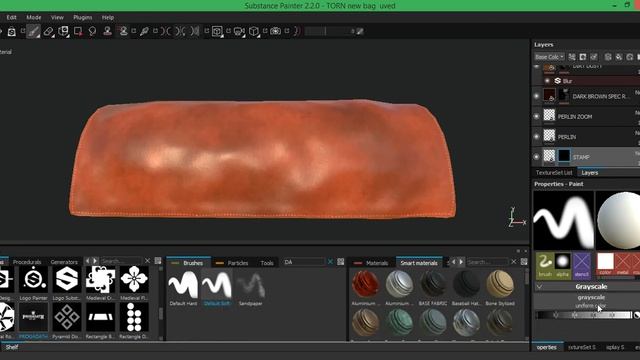Hide the DARK BROWN SPEC layer
Image resolution: width=640 pixels, height=360 pixels.
point(537,96)
